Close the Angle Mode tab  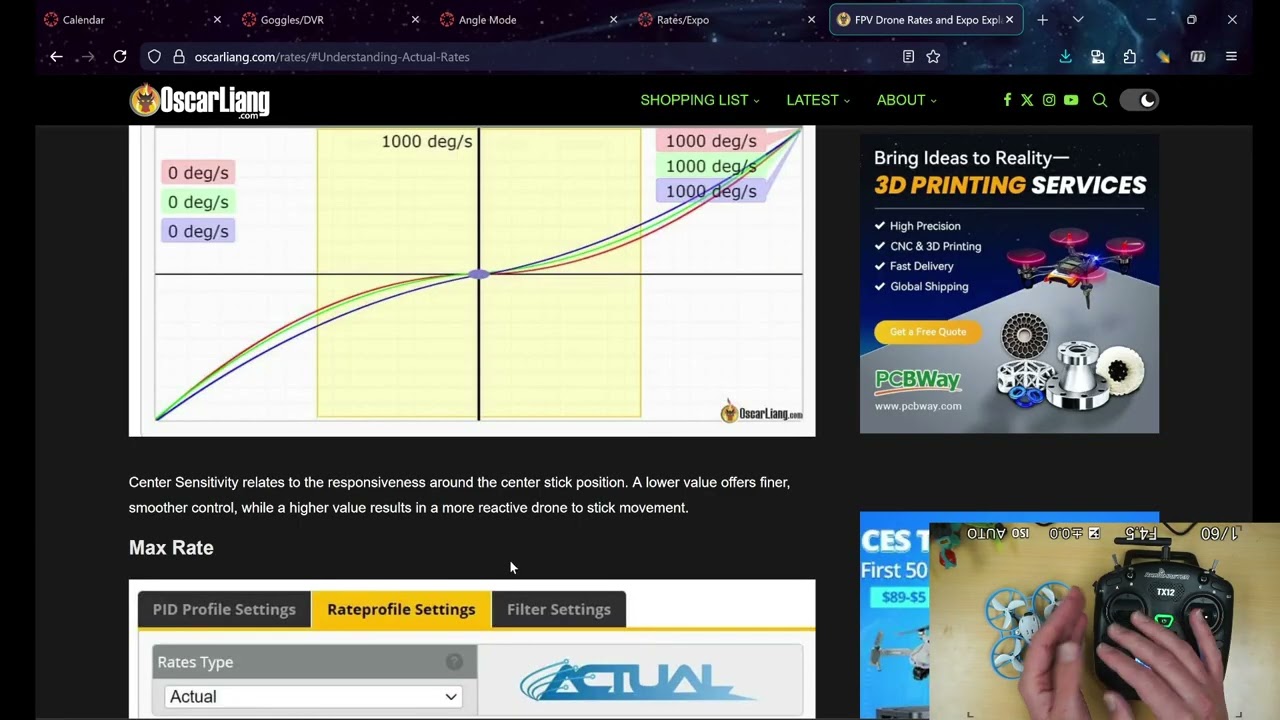pyautogui.click(x=613, y=20)
